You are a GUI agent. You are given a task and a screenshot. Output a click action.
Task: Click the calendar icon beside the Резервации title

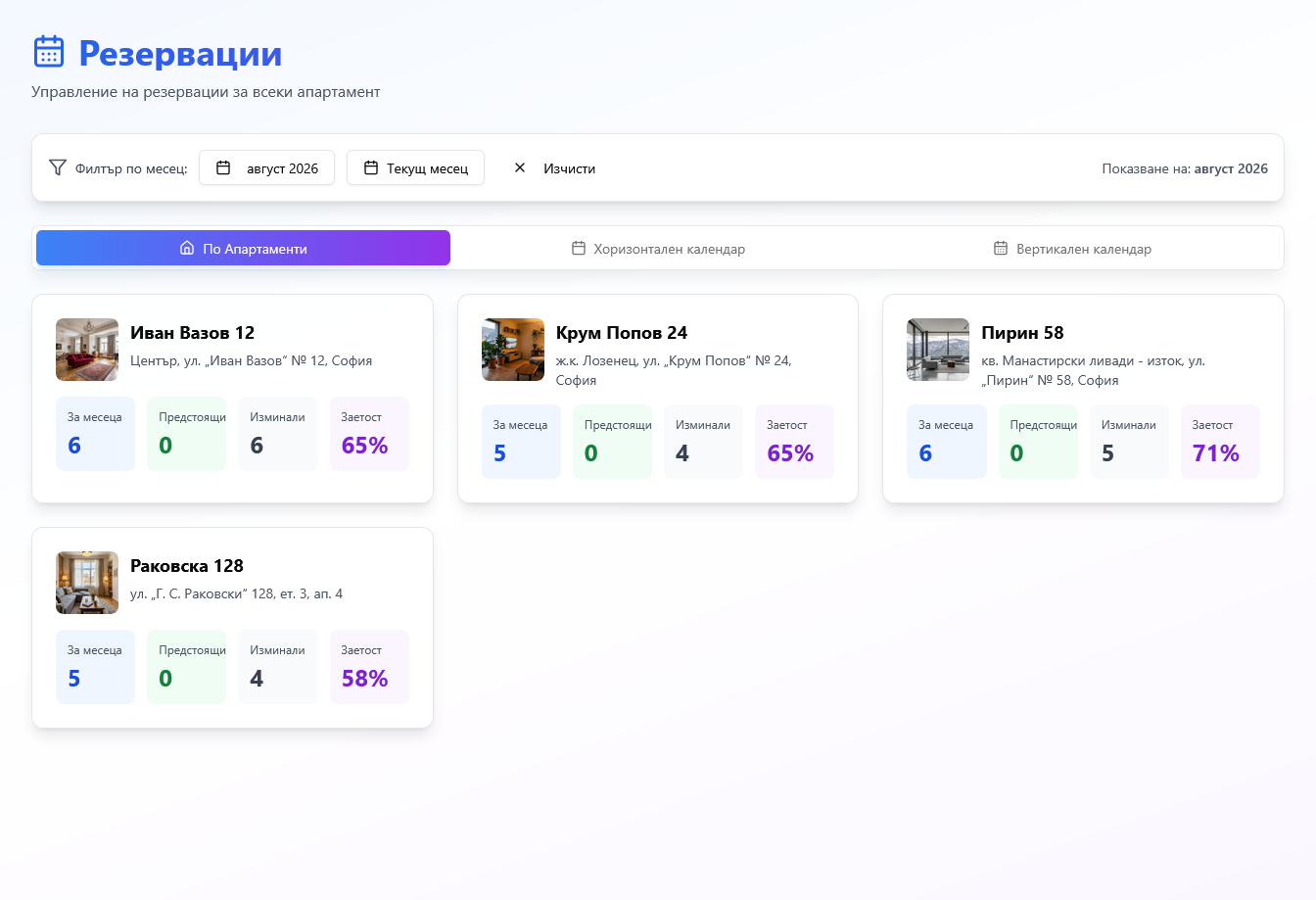[49, 52]
